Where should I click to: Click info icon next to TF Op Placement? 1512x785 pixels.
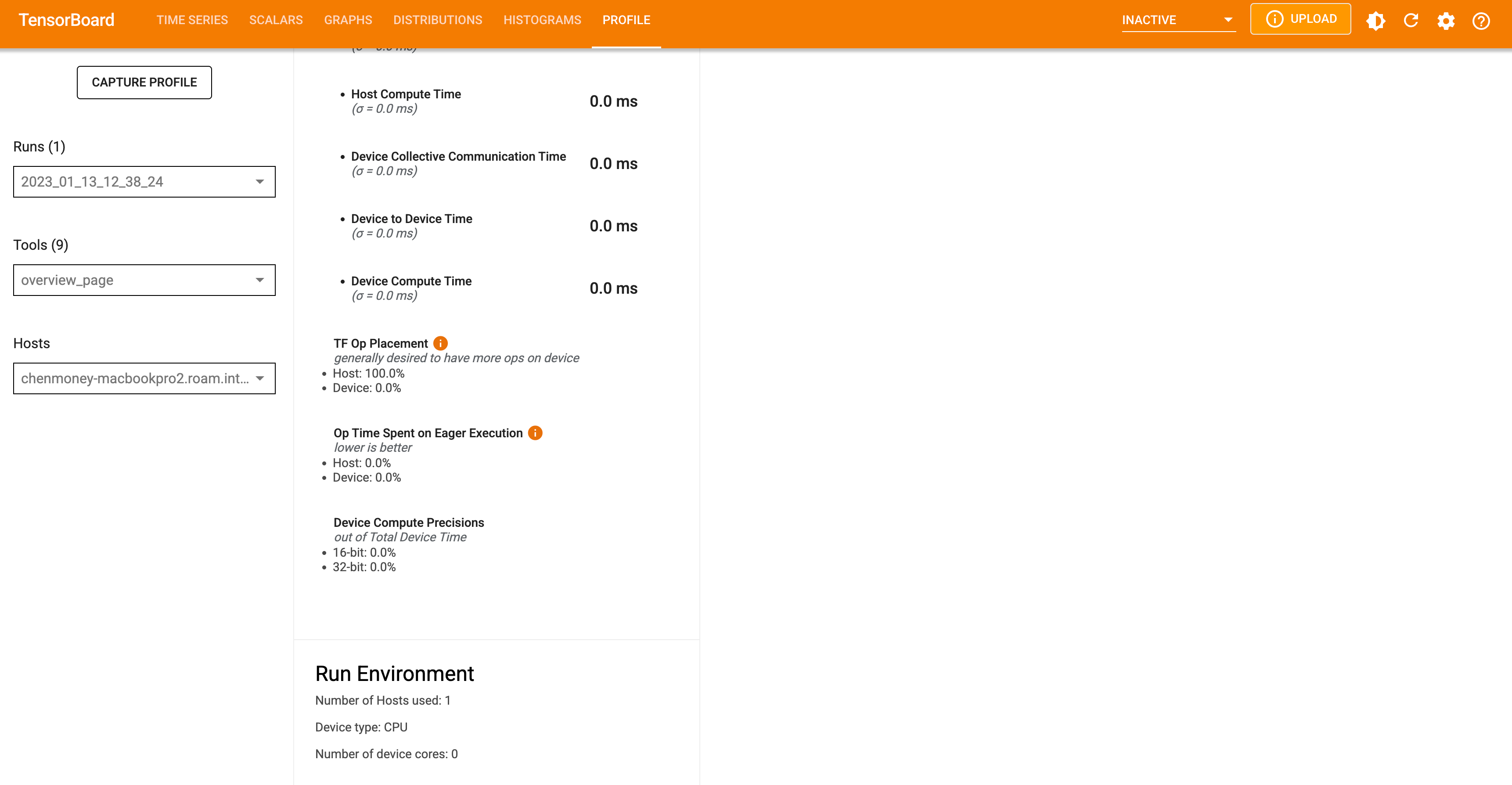coord(440,343)
